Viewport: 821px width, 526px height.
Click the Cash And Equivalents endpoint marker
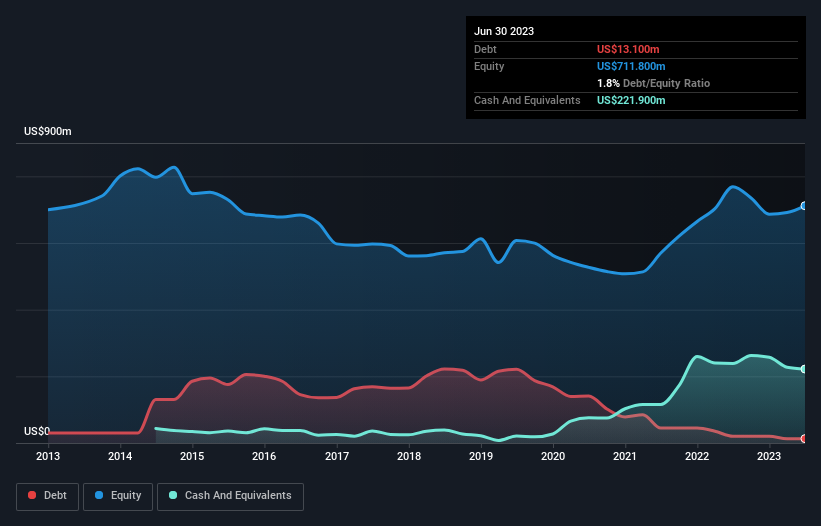804,369
